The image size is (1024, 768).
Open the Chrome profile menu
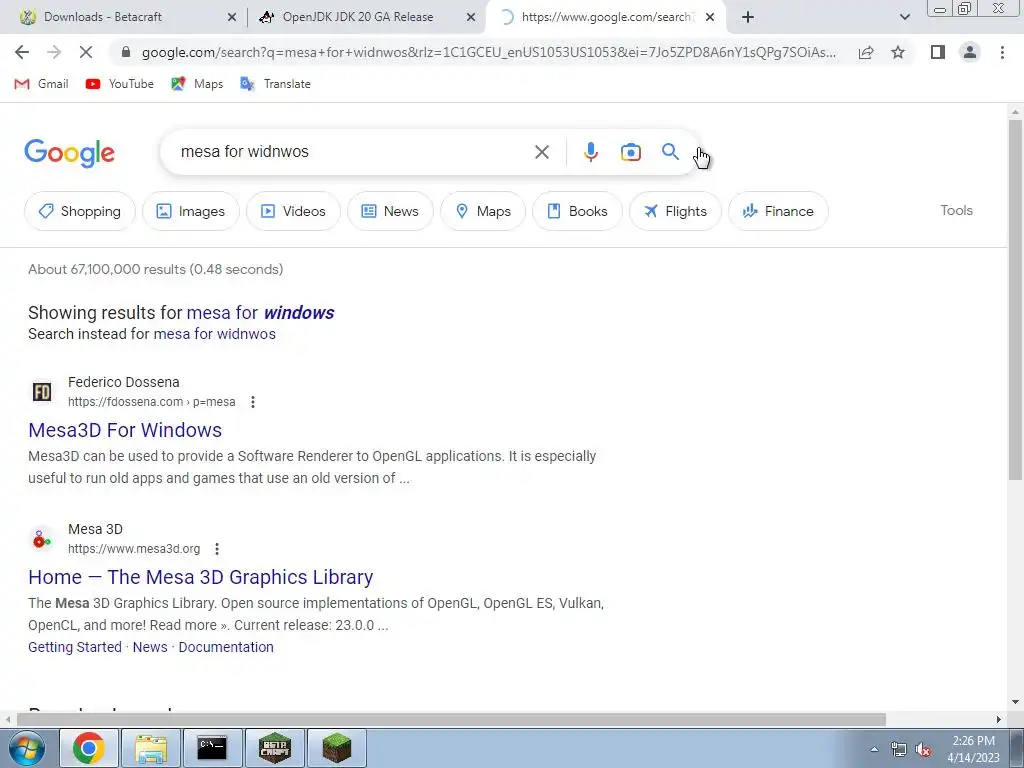pos(970,52)
